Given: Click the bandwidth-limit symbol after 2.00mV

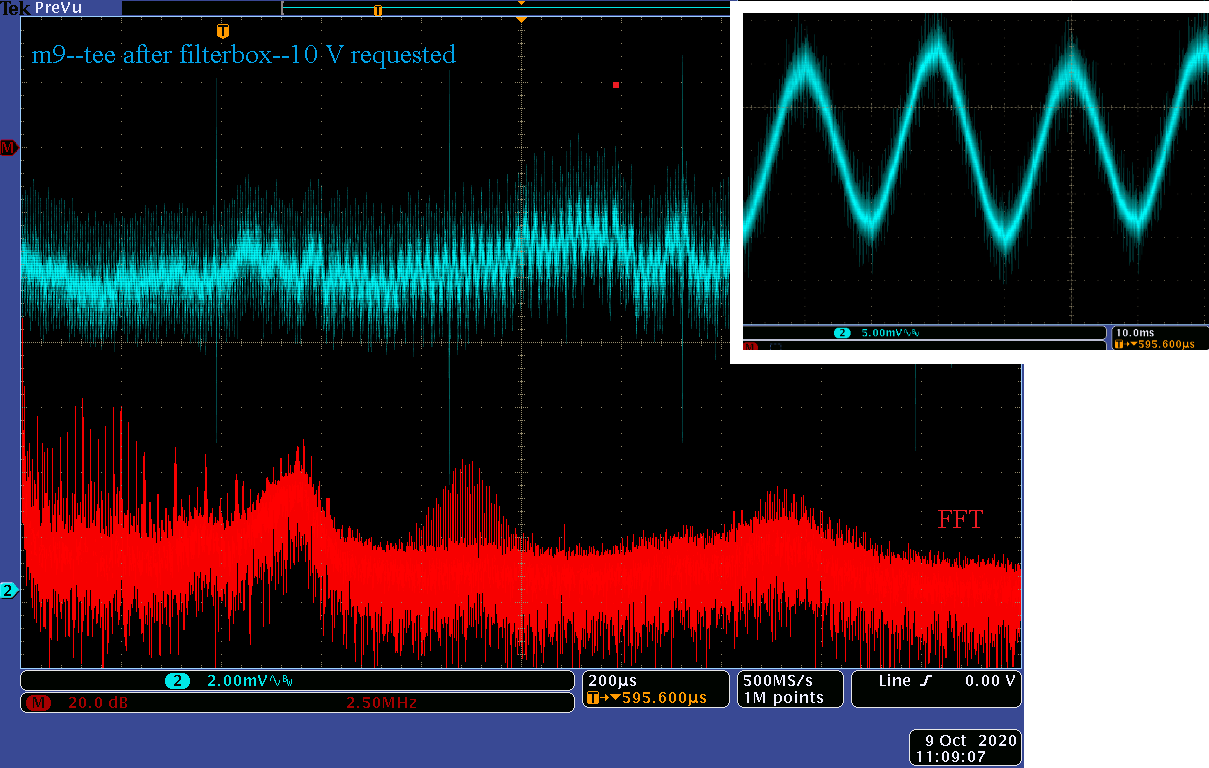Looking at the screenshot, I should click(x=287, y=682).
